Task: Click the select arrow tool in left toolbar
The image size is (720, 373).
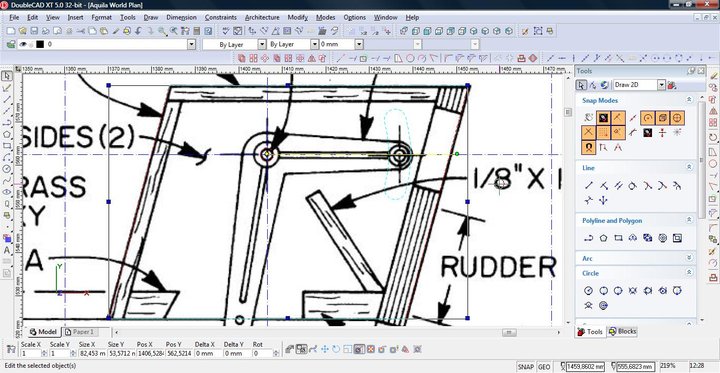Action: point(7,76)
